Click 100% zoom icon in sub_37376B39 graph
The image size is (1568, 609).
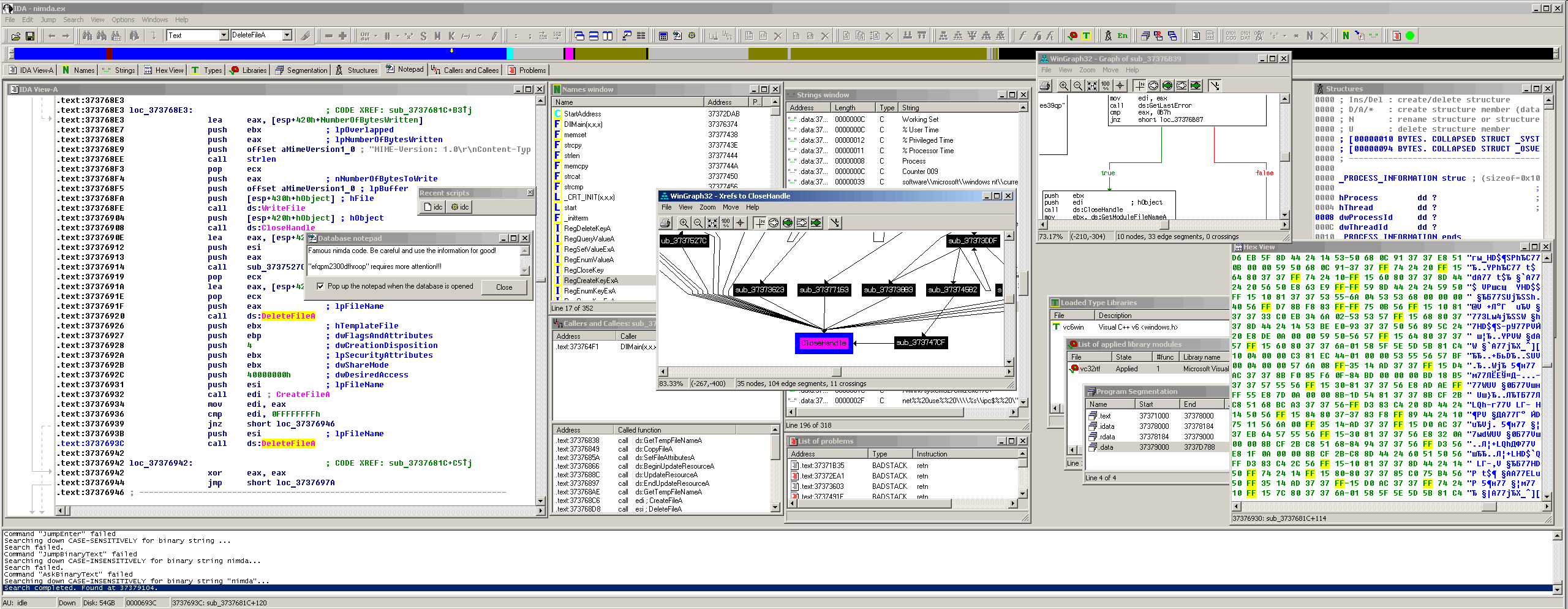(1106, 86)
